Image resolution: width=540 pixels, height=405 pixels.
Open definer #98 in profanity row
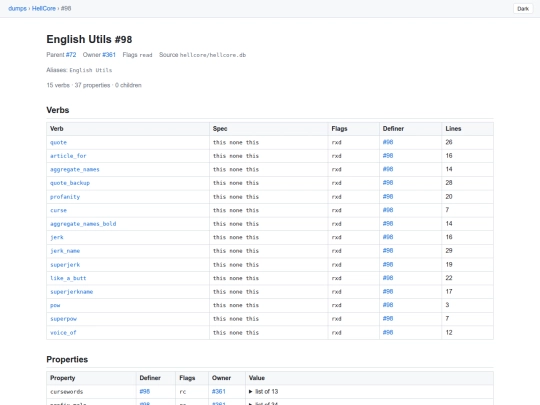tap(388, 197)
